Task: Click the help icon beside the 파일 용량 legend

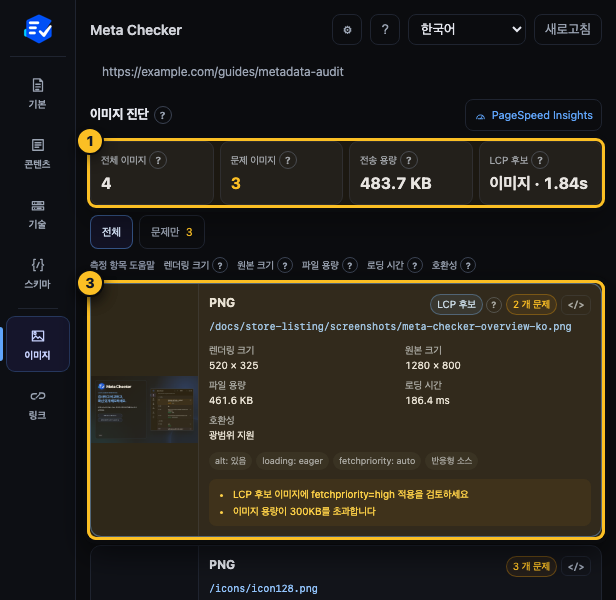Action: pos(350,266)
